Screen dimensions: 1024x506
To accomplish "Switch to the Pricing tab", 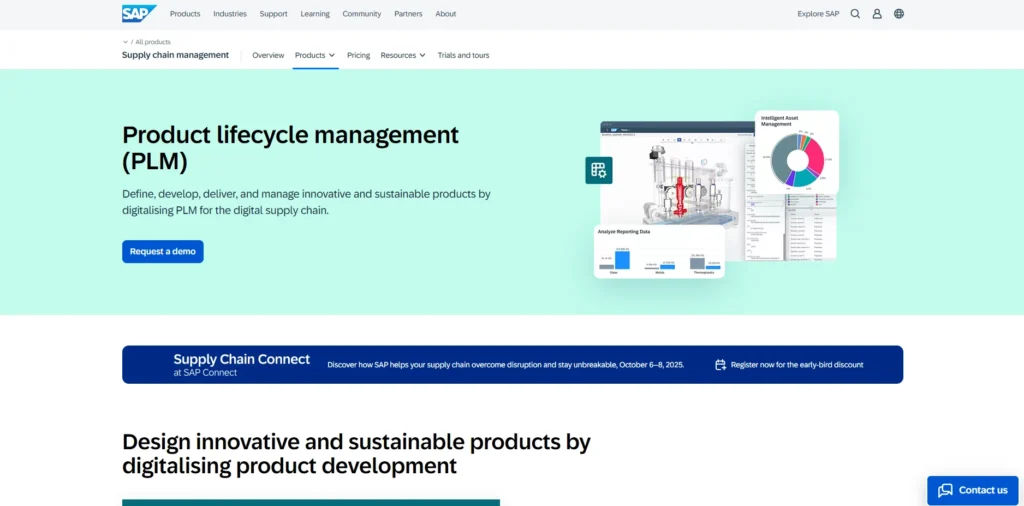I will [359, 55].
